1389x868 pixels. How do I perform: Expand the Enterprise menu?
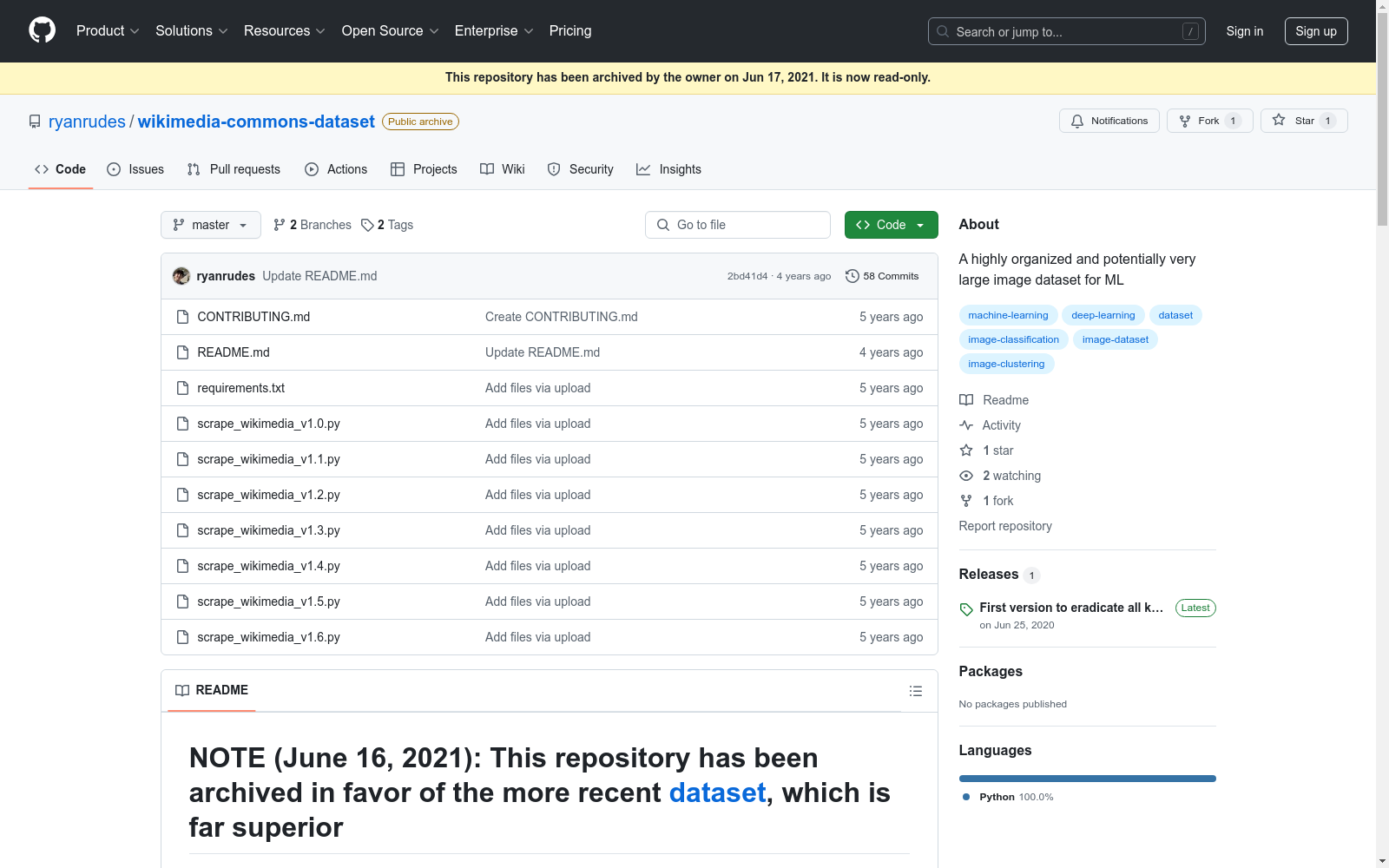point(493,30)
